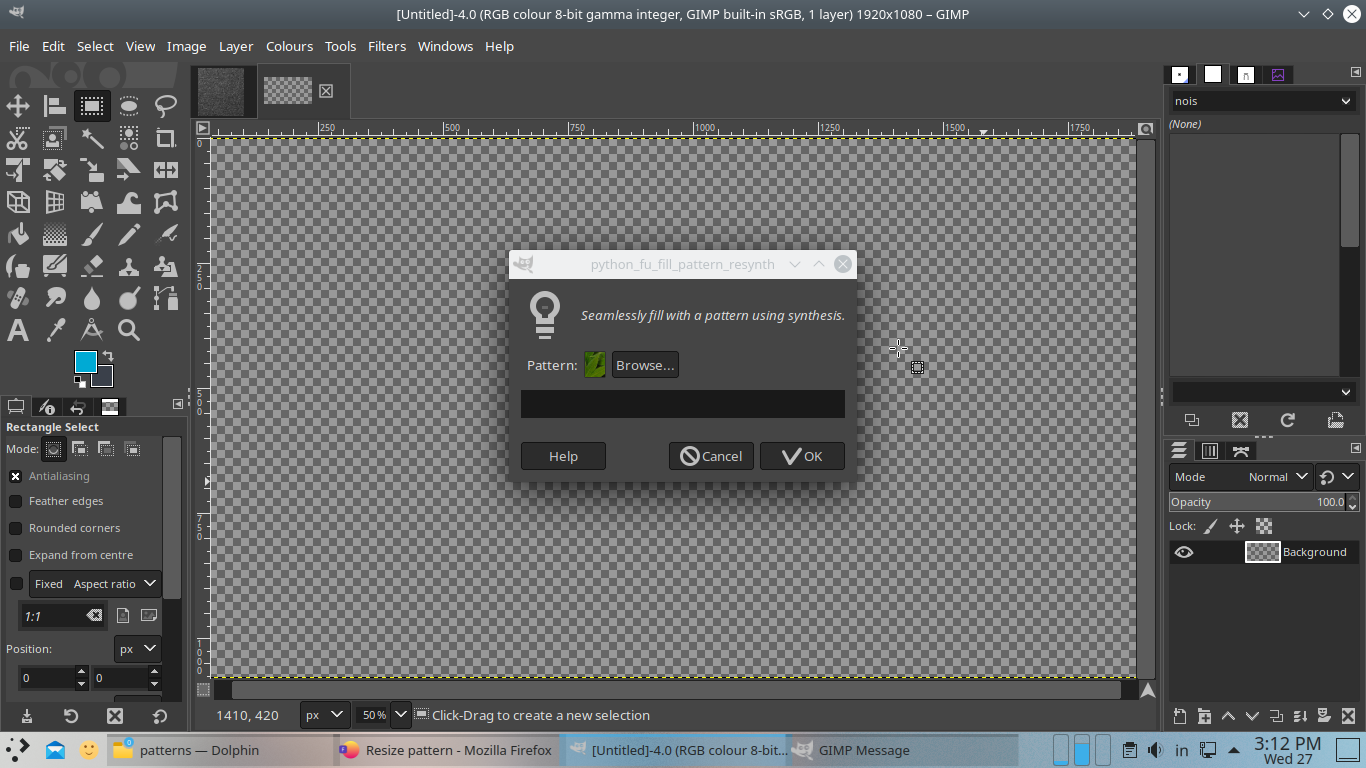Enable the Fixed aspect ratio checkbox
Image resolution: width=1366 pixels, height=768 pixels.
pos(16,584)
